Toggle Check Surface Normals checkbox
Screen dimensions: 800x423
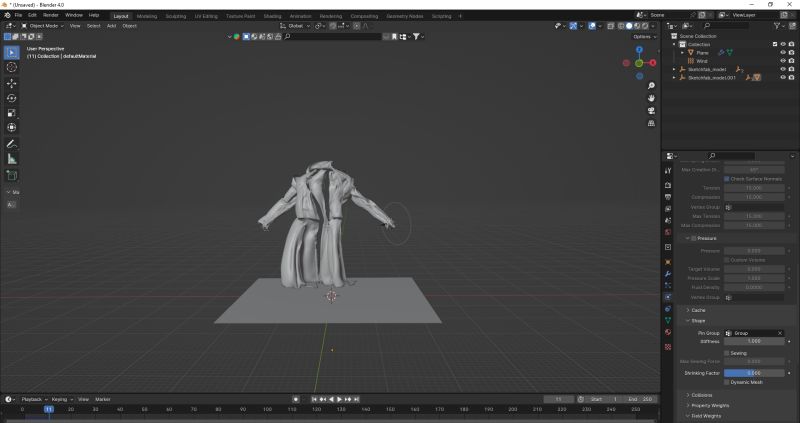[x=727, y=179]
